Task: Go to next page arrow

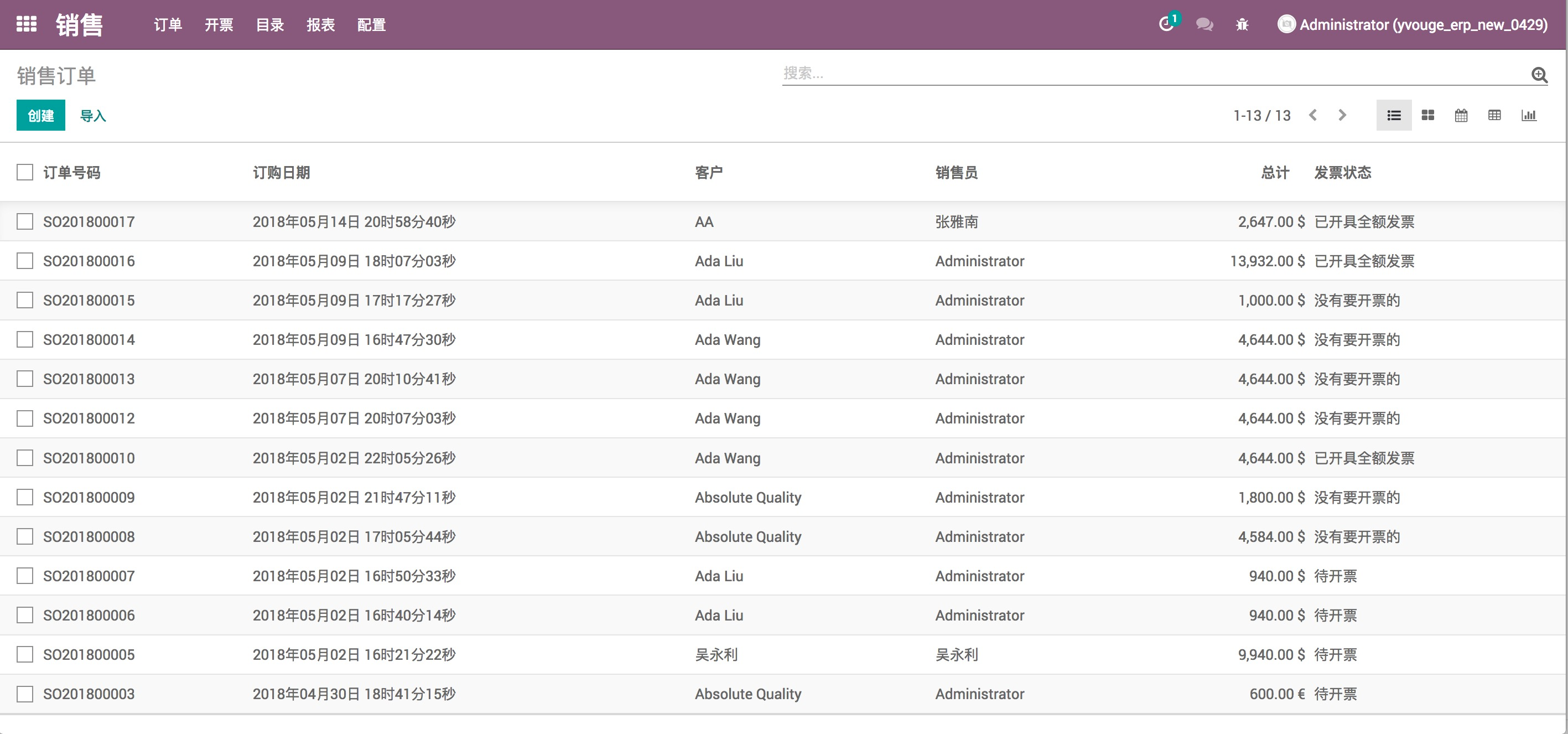Action: pos(1342,115)
